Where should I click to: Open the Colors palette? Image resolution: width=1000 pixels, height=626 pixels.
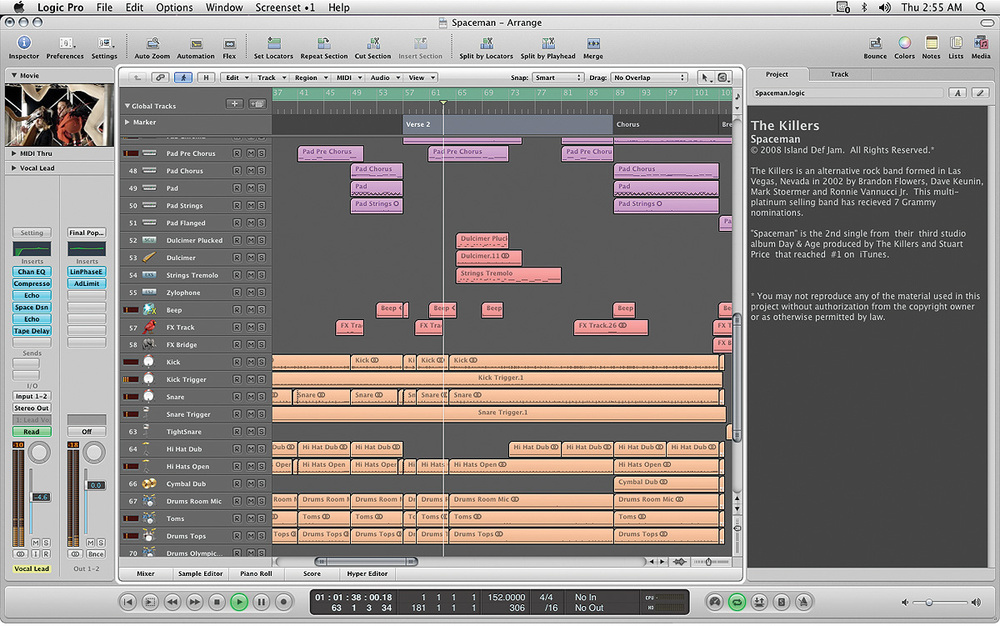pyautogui.click(x=904, y=44)
